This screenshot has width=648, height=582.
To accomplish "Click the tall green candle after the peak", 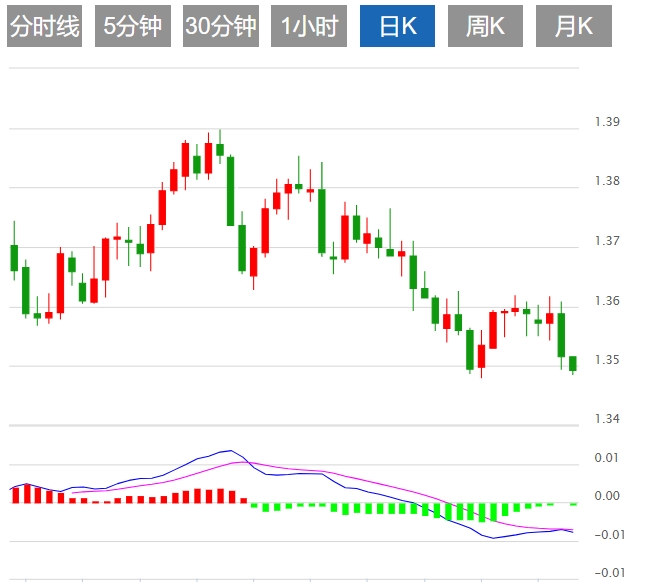I will pos(231,191).
